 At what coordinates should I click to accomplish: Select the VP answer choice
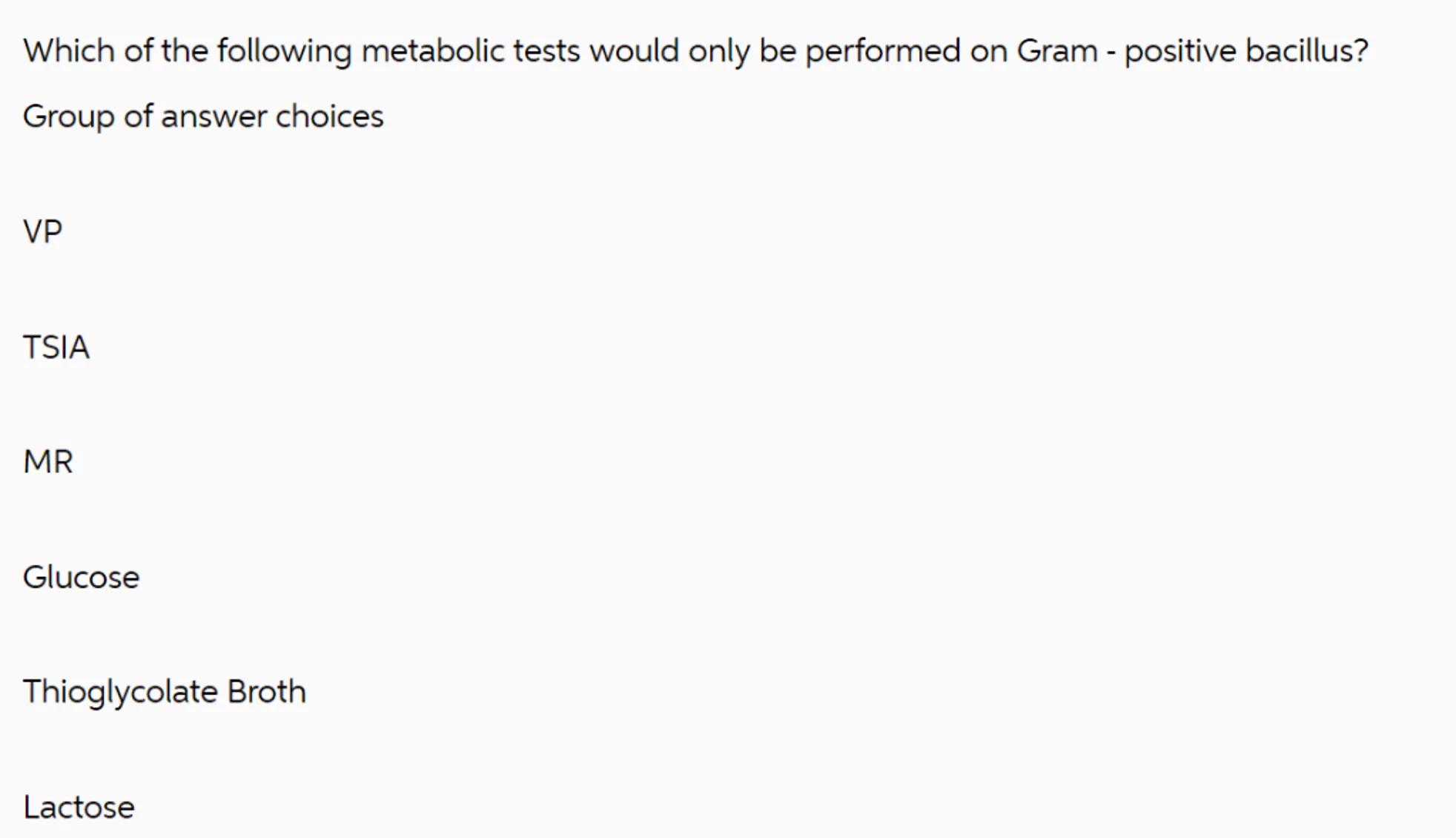click(x=43, y=232)
